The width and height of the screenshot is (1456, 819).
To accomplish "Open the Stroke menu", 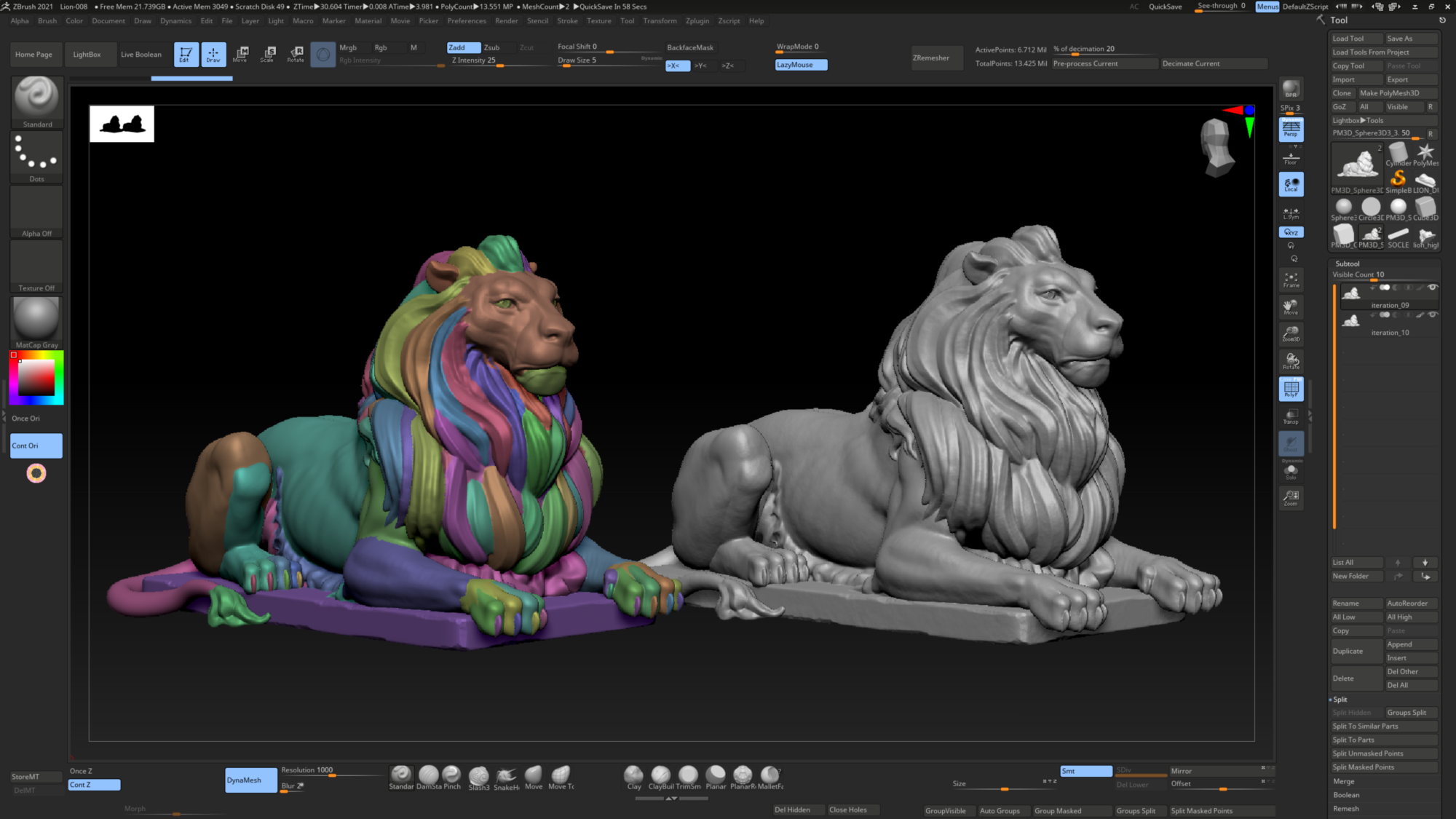I will (x=567, y=21).
